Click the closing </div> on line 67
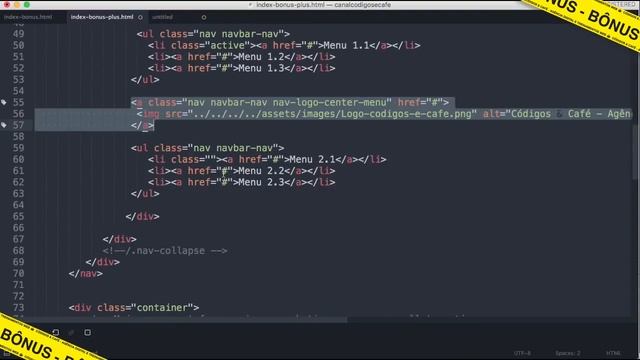The image size is (640, 360). point(120,239)
